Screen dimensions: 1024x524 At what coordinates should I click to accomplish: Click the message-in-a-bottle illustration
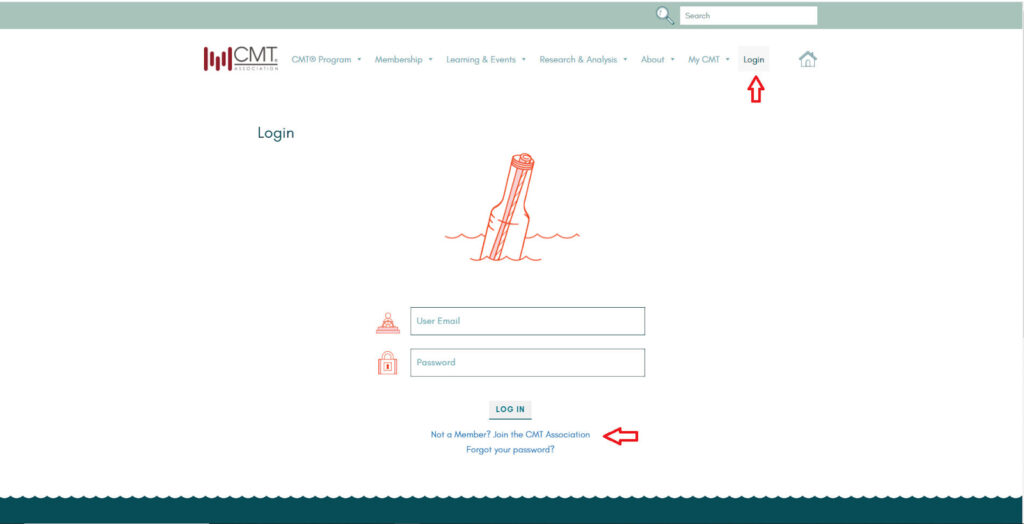click(x=512, y=208)
